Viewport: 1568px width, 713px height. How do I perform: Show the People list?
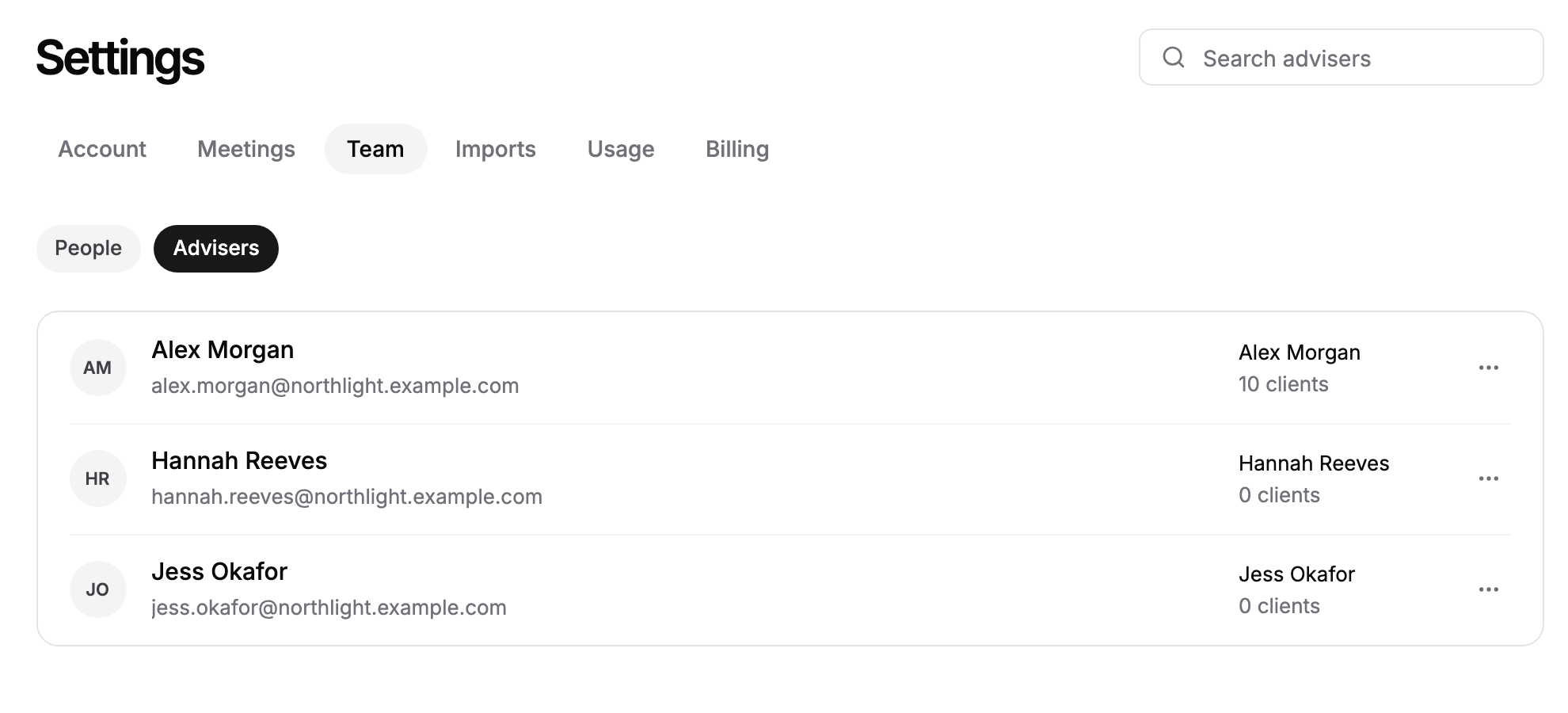[x=89, y=249]
